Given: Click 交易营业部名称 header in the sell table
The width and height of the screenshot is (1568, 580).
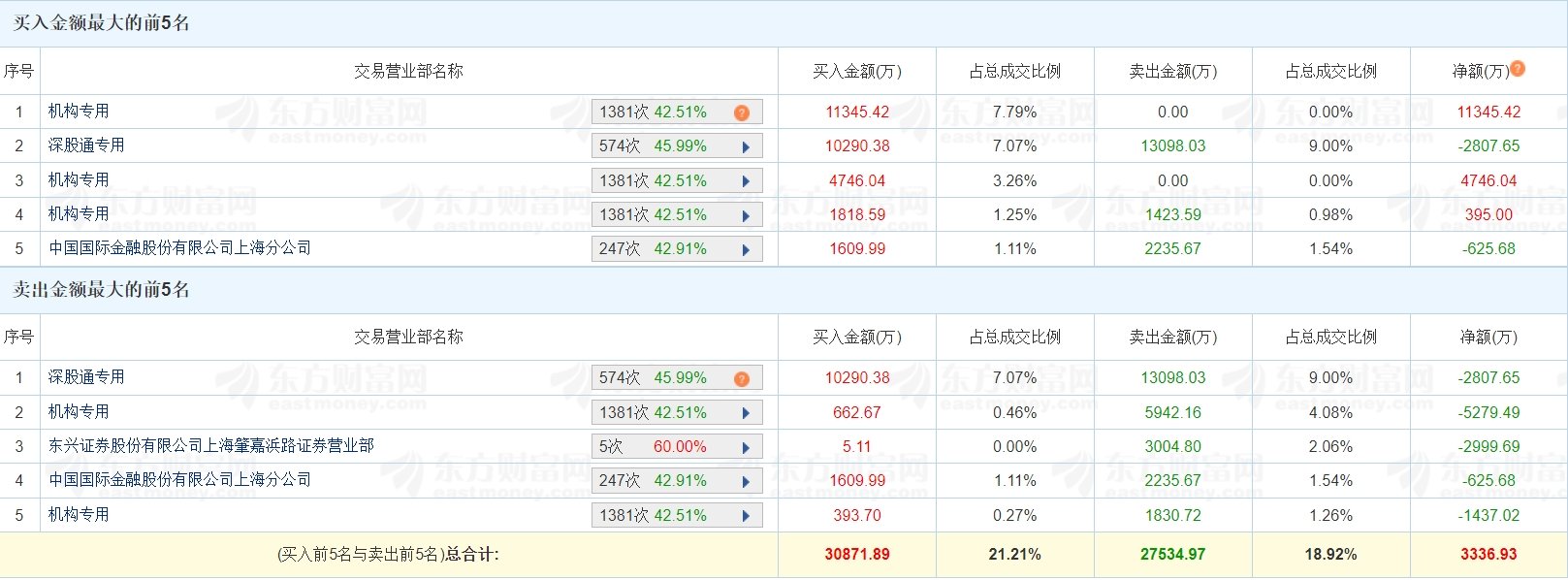Looking at the screenshot, I should (x=408, y=337).
